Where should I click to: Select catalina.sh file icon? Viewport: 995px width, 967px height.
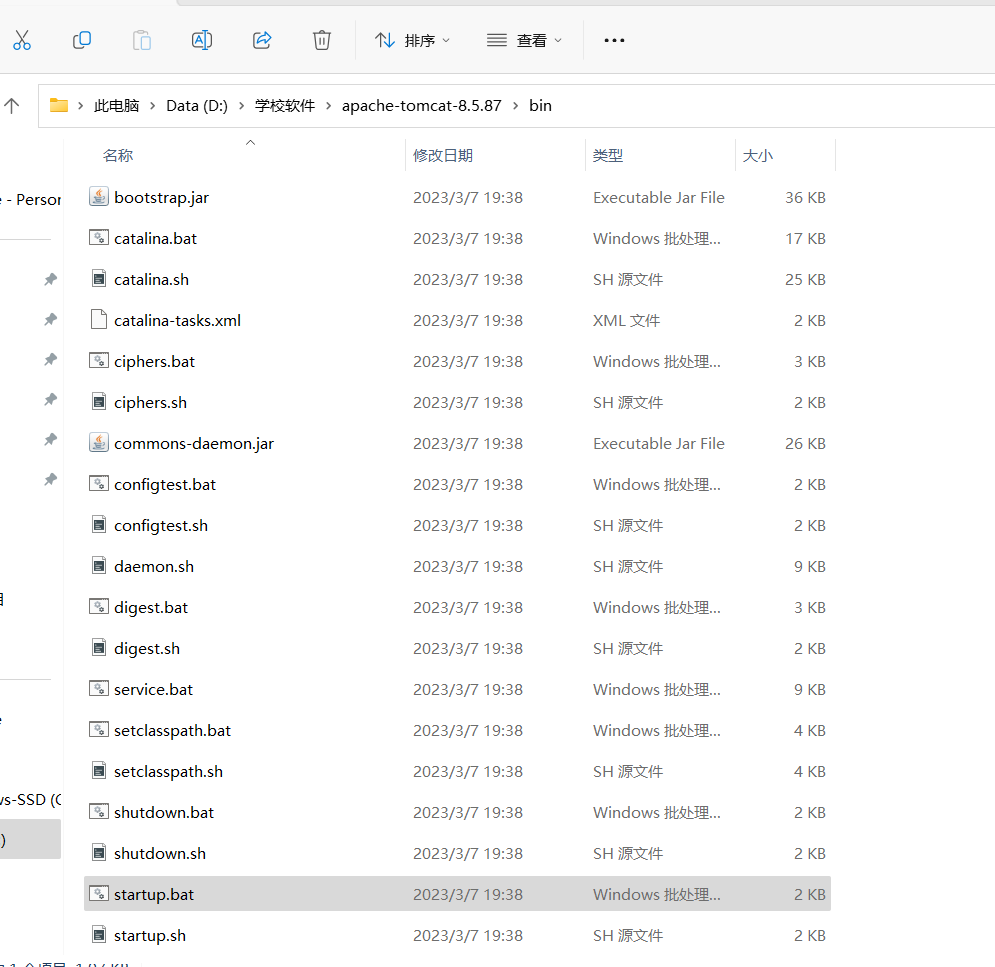click(99, 279)
